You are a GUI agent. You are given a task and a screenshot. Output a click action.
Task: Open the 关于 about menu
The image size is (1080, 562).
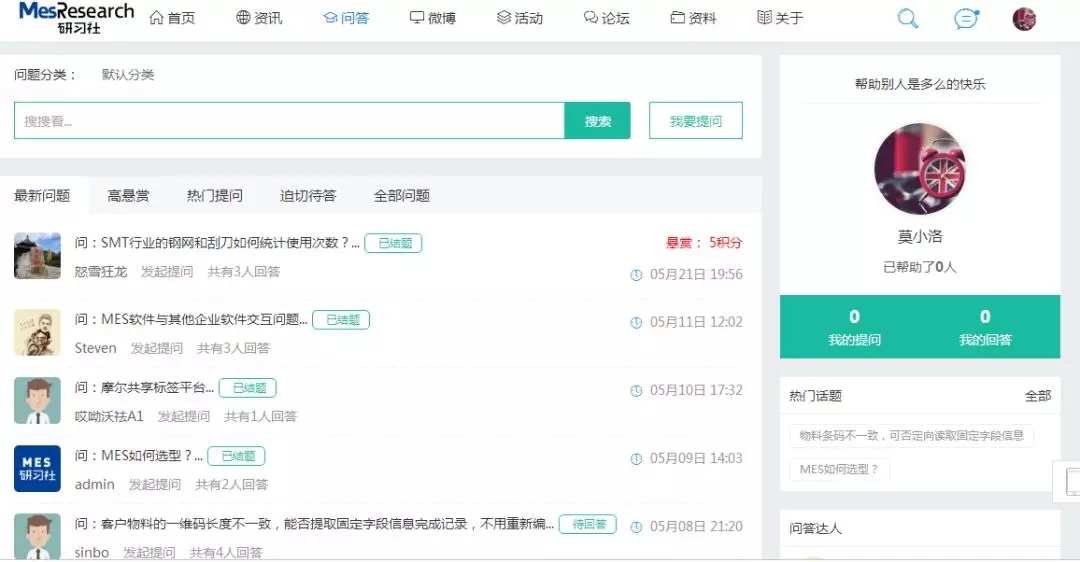(780, 18)
